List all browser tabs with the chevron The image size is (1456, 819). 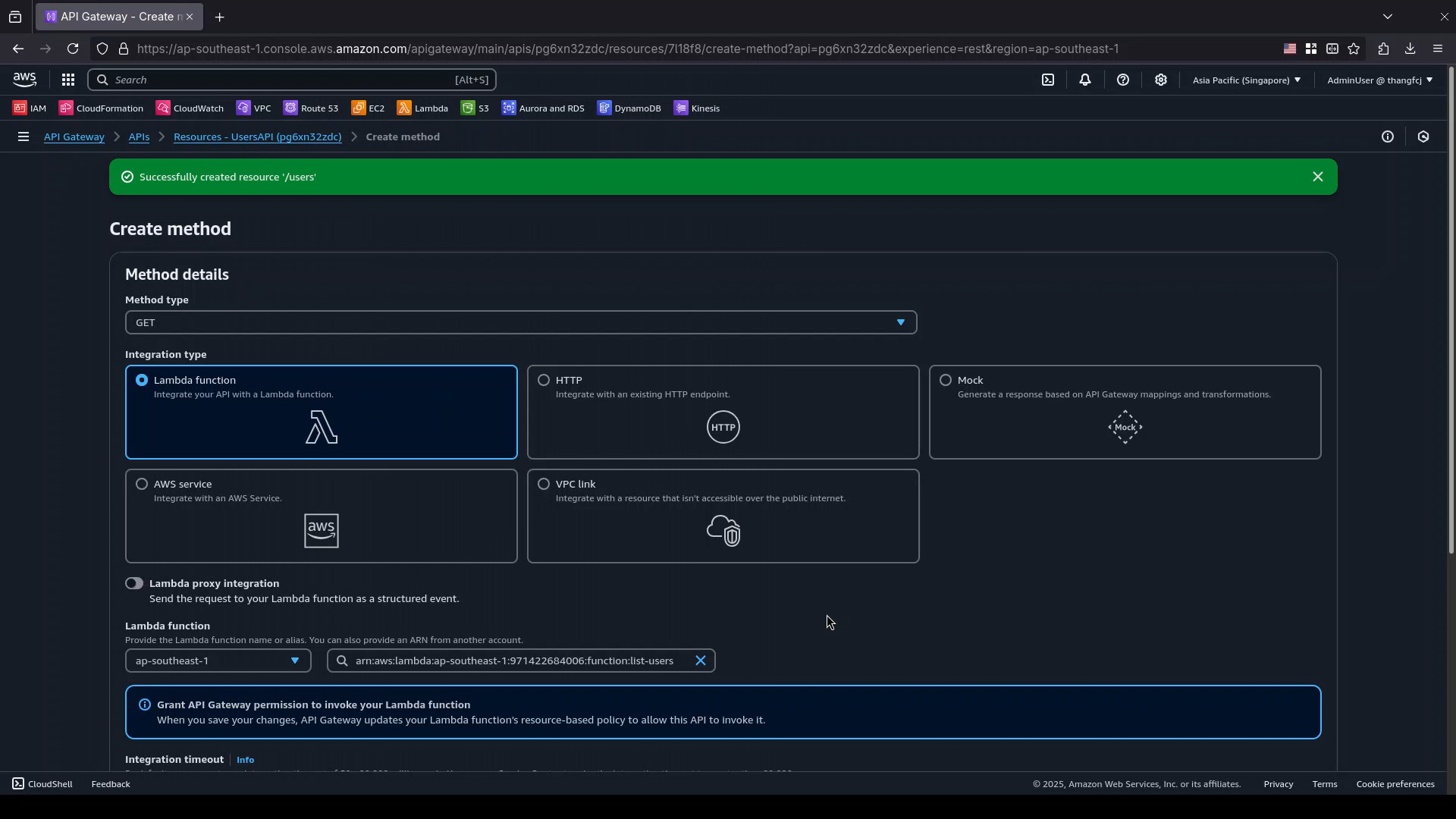(x=1388, y=17)
